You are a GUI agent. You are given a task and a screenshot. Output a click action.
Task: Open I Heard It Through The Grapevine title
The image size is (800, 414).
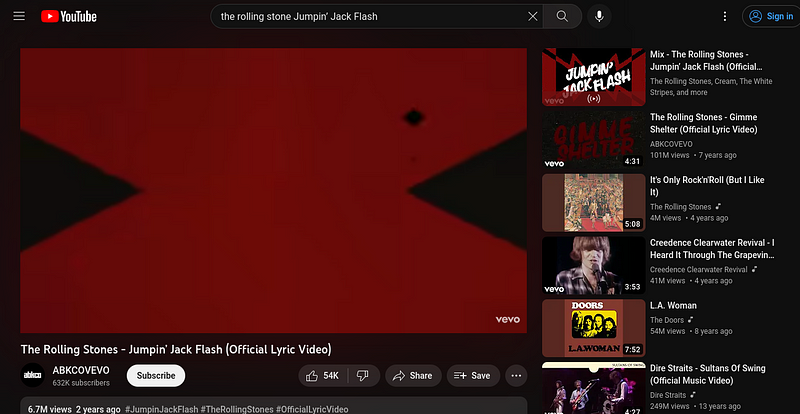[x=712, y=249]
